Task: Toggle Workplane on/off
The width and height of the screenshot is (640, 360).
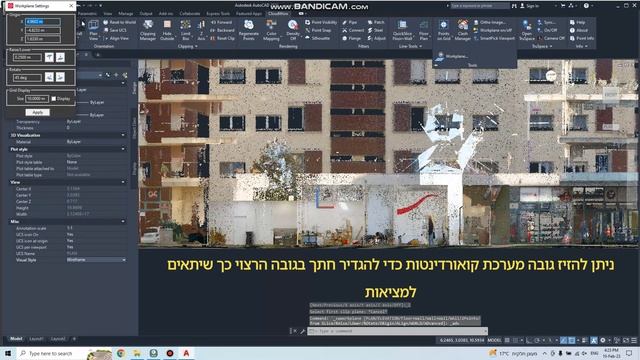Action: [x=493, y=30]
